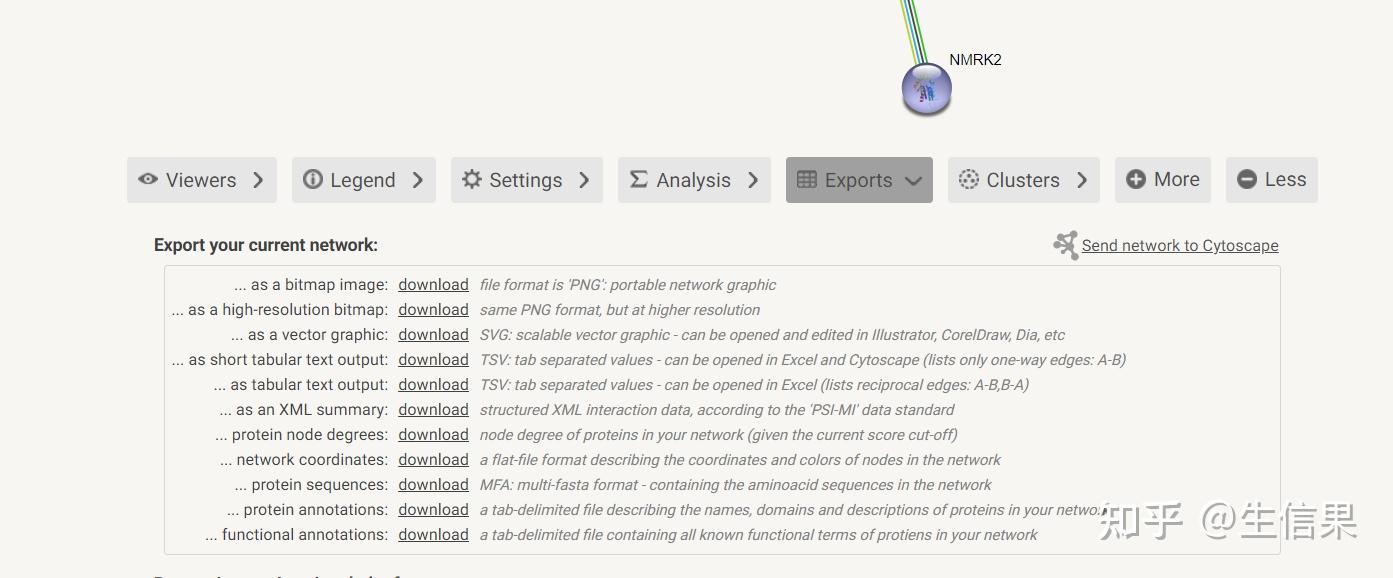Open the Analysis tab
Viewport: 1393px width, 578px height.
[x=694, y=180]
